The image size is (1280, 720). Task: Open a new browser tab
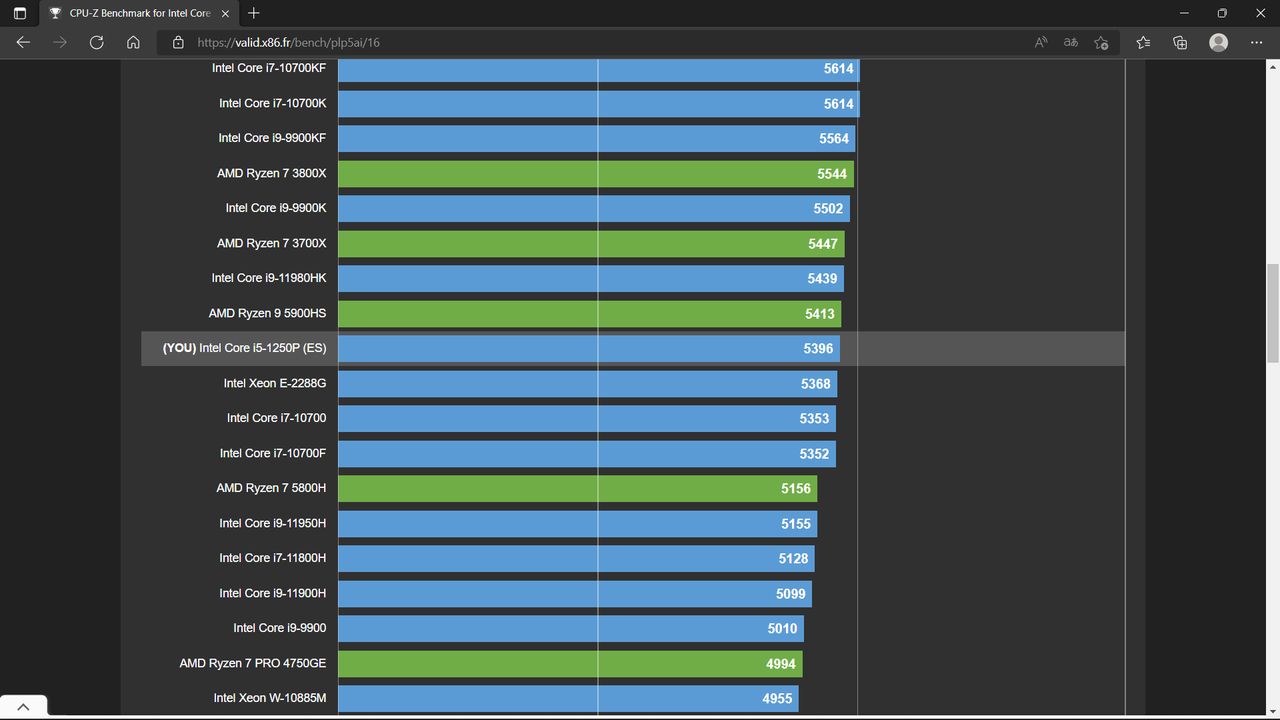(254, 13)
